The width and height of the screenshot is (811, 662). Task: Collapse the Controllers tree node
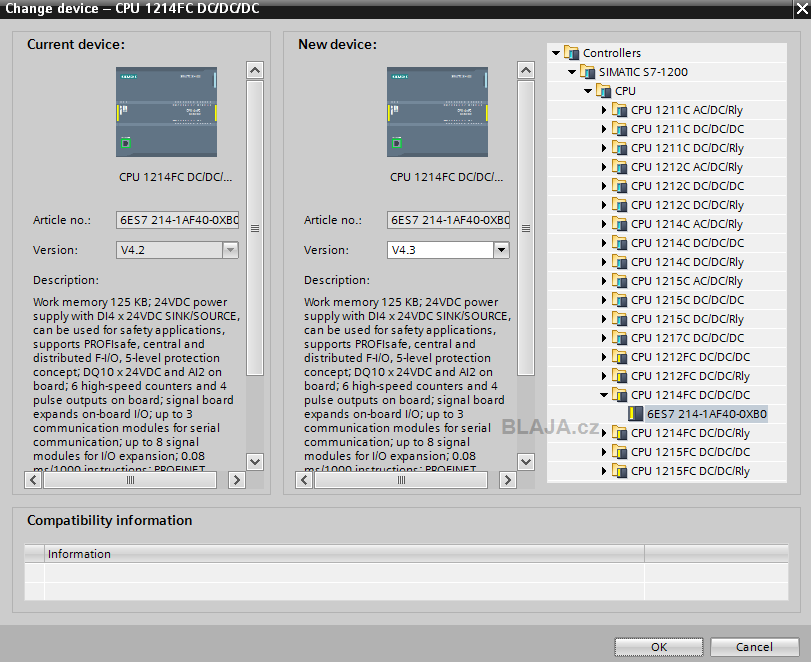(556, 53)
